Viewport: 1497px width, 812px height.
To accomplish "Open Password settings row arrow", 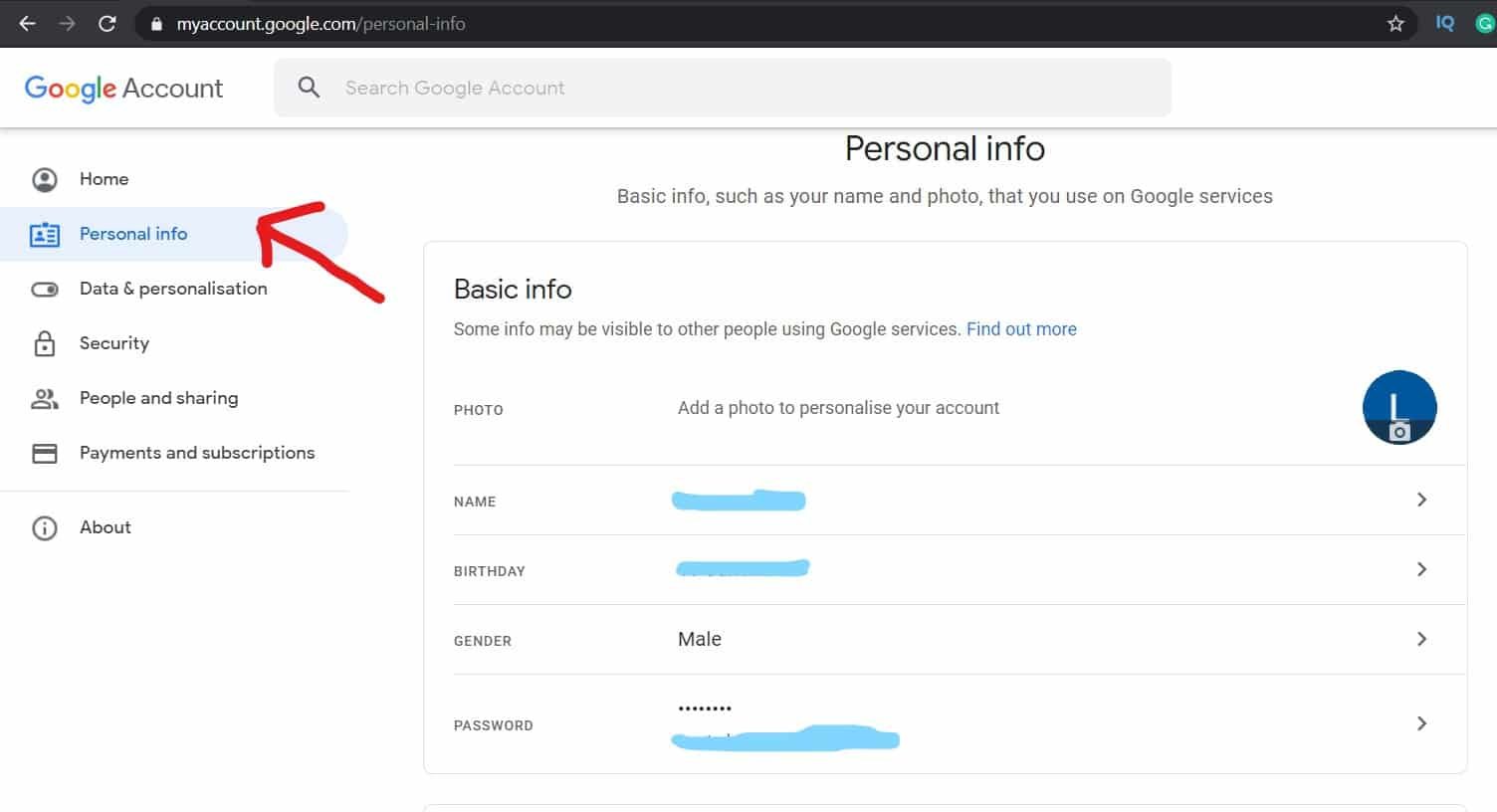I will click(x=1421, y=723).
